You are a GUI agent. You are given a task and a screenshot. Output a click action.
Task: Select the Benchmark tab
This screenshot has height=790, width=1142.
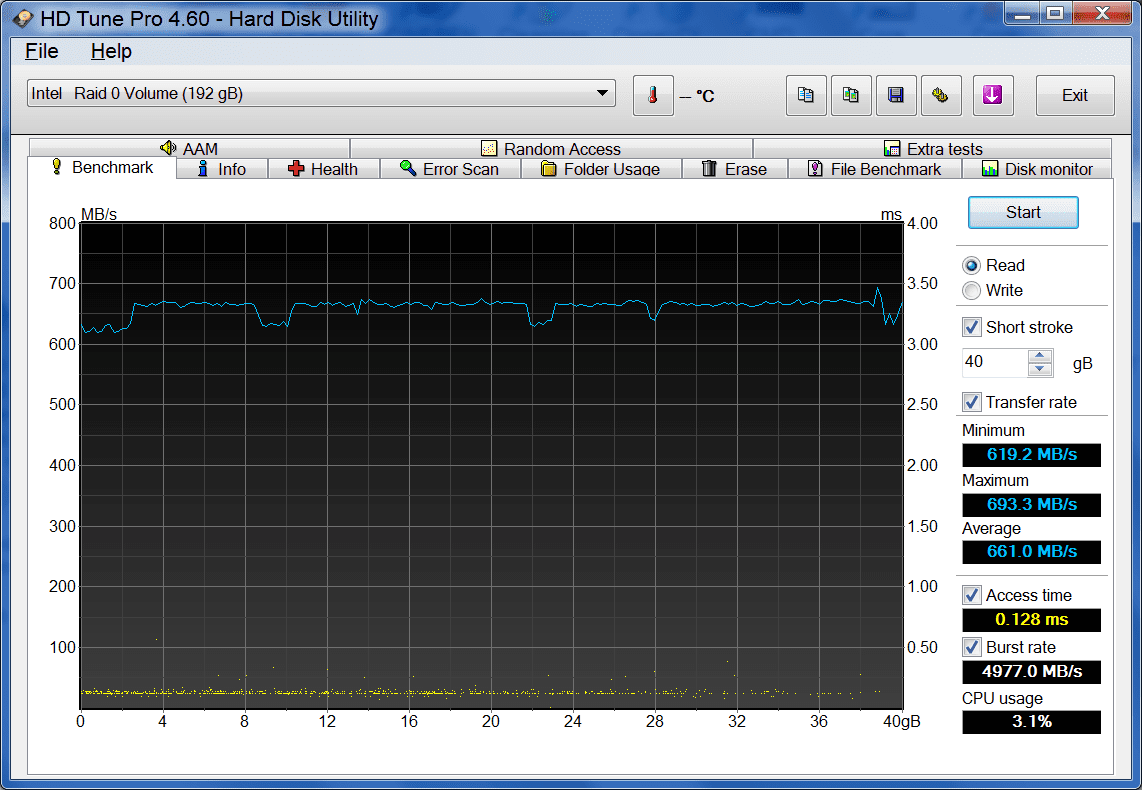point(102,167)
